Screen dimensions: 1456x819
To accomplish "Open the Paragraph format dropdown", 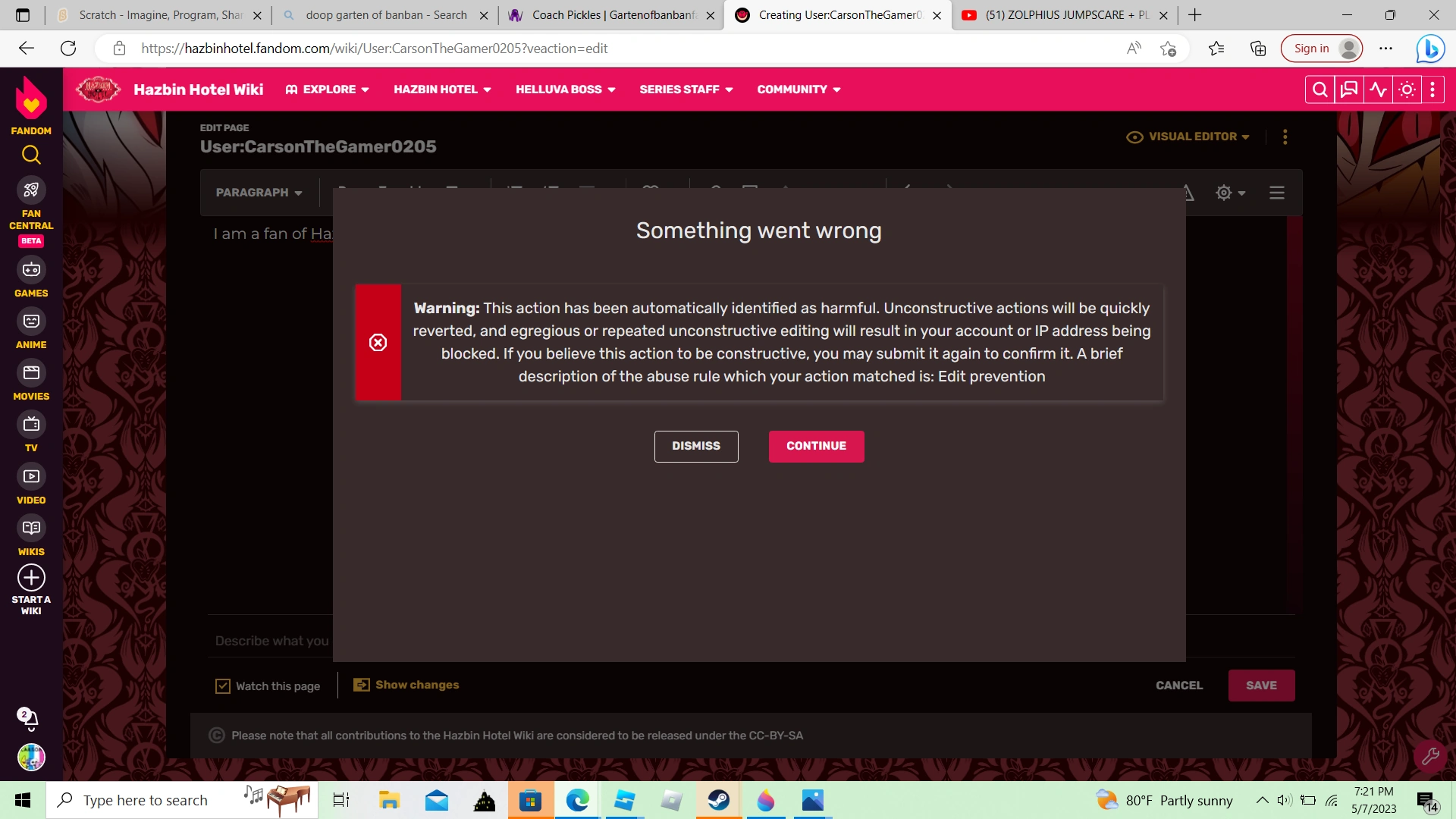I will [x=259, y=193].
